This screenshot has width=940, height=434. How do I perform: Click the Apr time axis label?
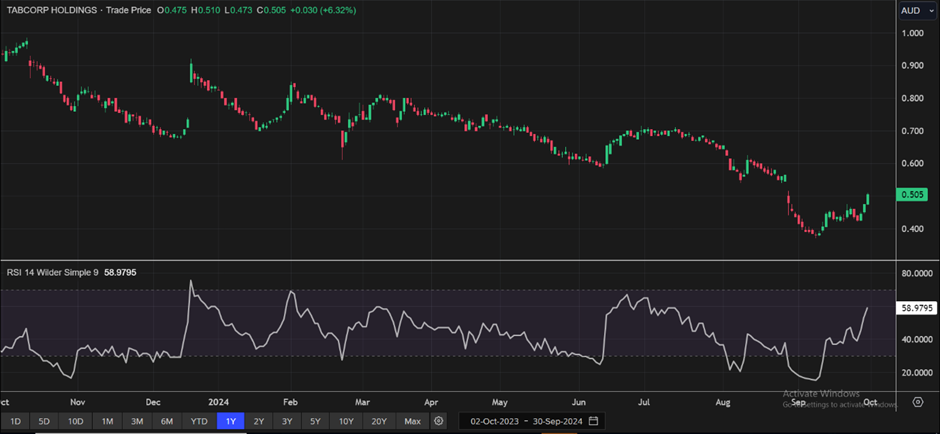pyautogui.click(x=430, y=402)
